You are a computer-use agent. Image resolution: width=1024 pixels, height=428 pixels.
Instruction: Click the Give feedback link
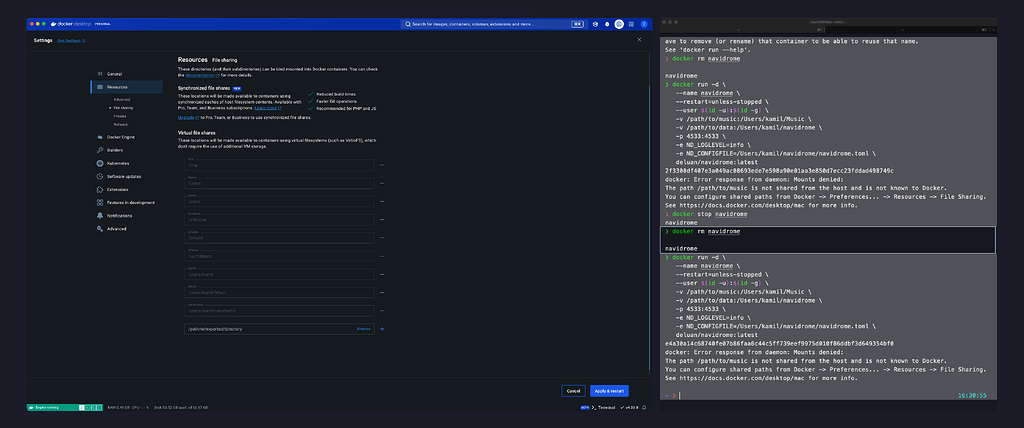(71, 41)
